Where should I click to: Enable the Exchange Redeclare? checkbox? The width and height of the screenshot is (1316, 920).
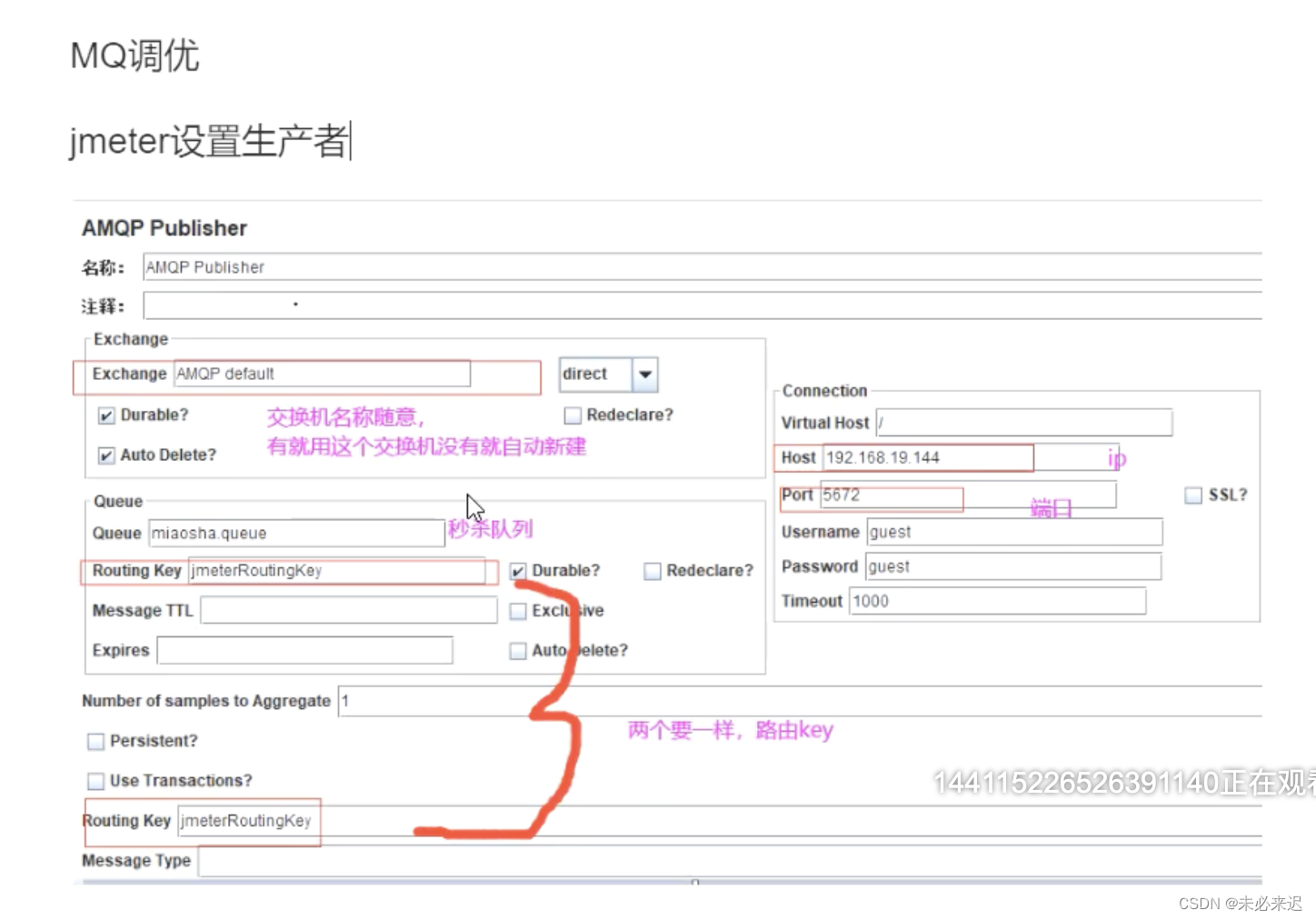coord(573,415)
